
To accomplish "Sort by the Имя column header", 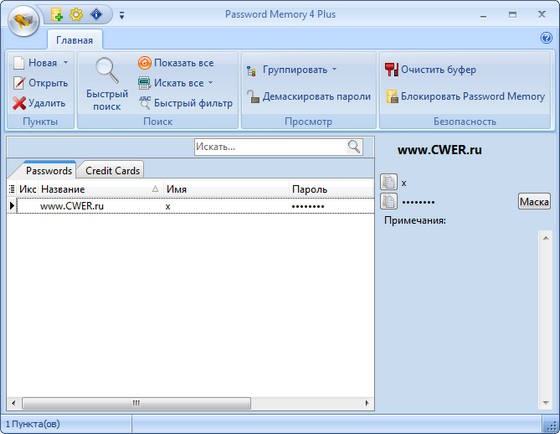I will point(227,189).
